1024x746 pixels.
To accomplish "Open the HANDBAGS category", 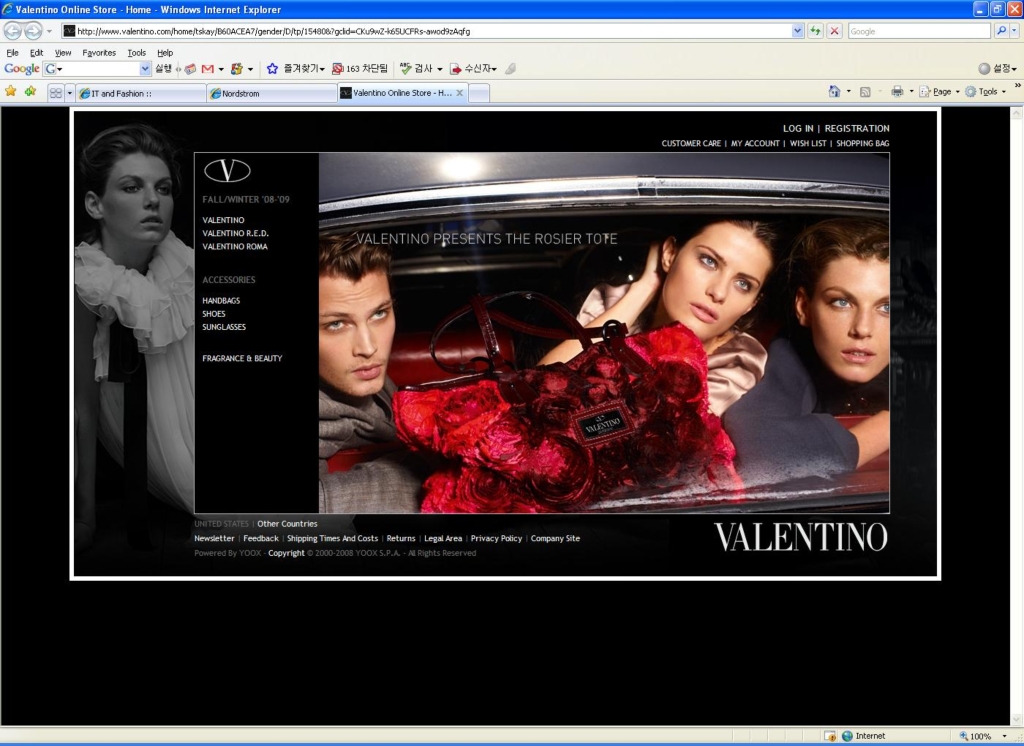I will tap(221, 300).
